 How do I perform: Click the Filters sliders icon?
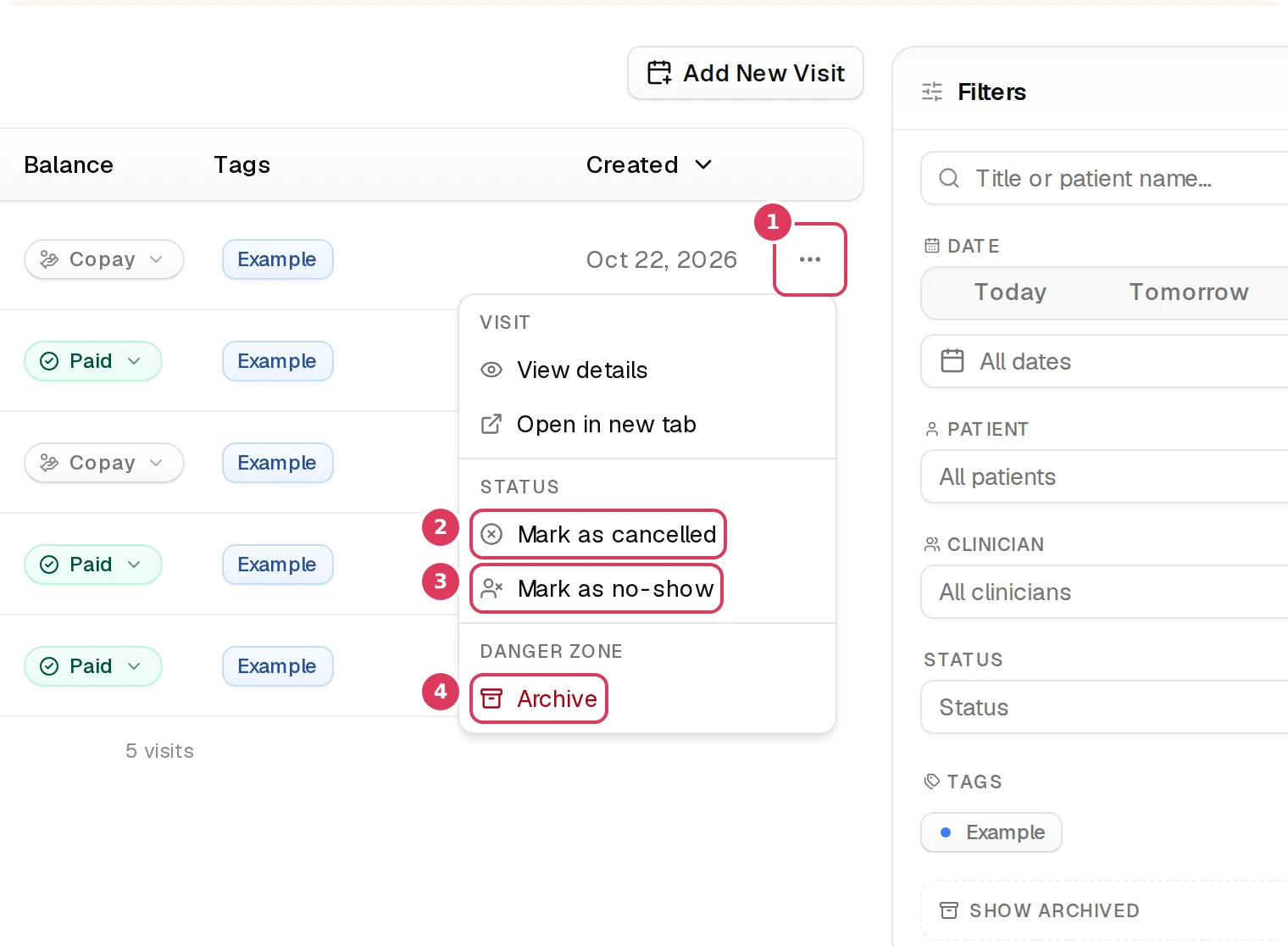pyautogui.click(x=932, y=92)
